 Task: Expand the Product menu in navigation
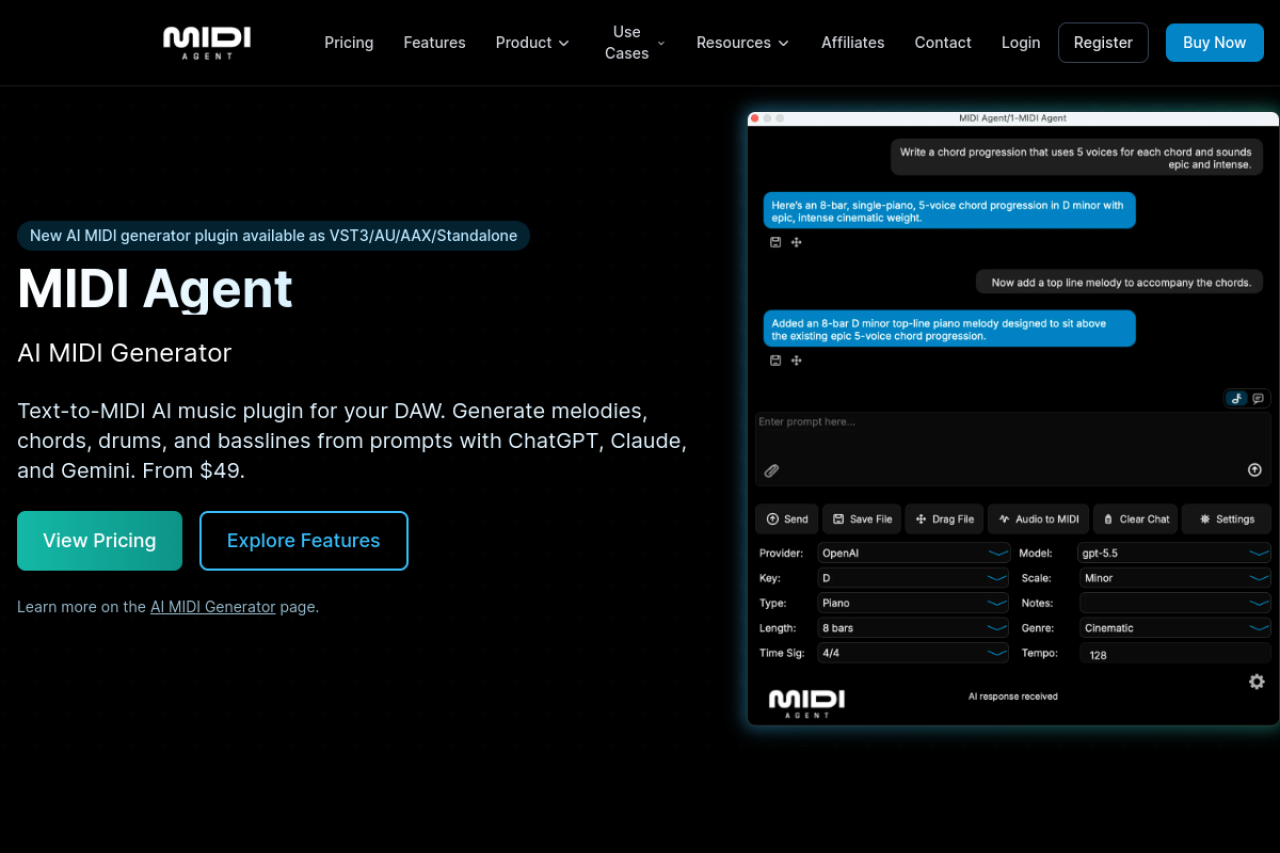pyautogui.click(x=532, y=43)
